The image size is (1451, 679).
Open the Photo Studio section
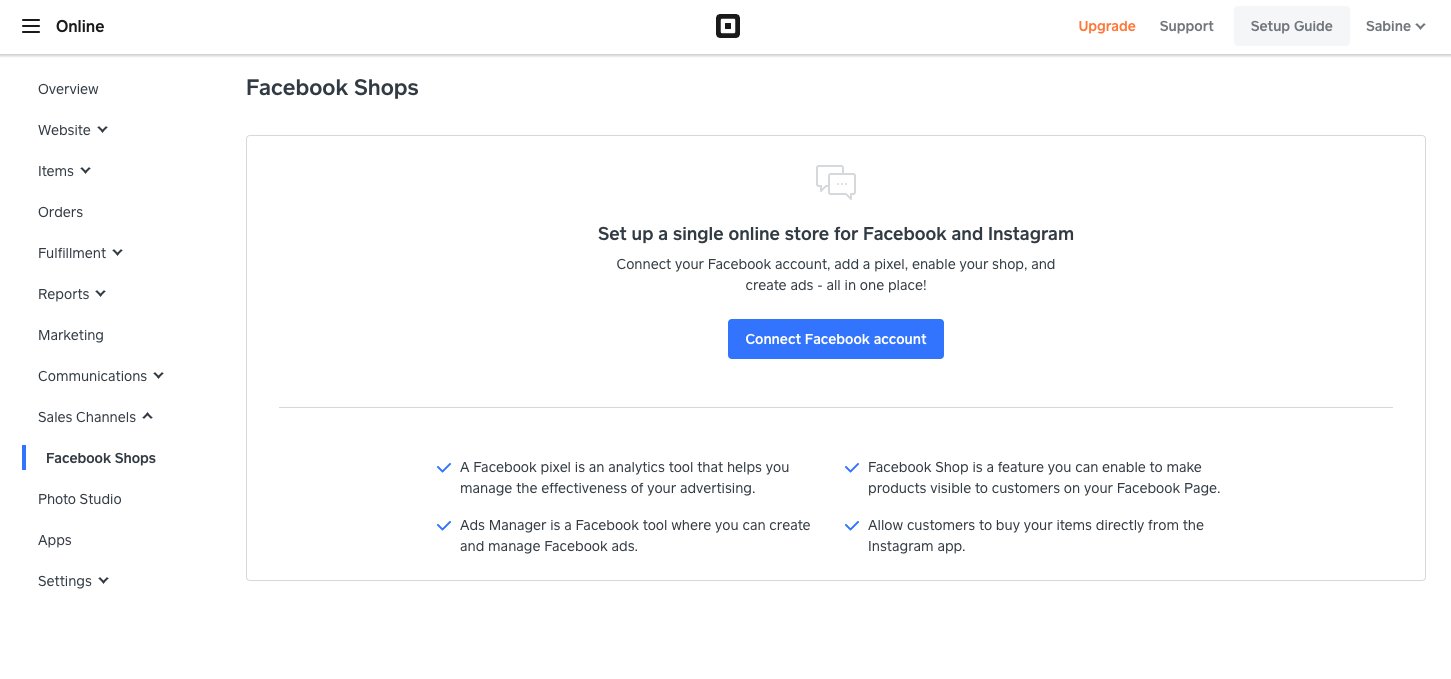click(x=79, y=498)
